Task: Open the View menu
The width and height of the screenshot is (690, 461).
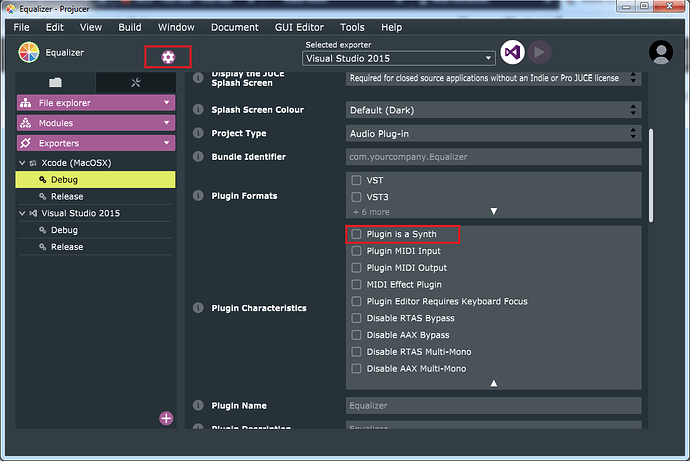Action: pyautogui.click(x=91, y=27)
